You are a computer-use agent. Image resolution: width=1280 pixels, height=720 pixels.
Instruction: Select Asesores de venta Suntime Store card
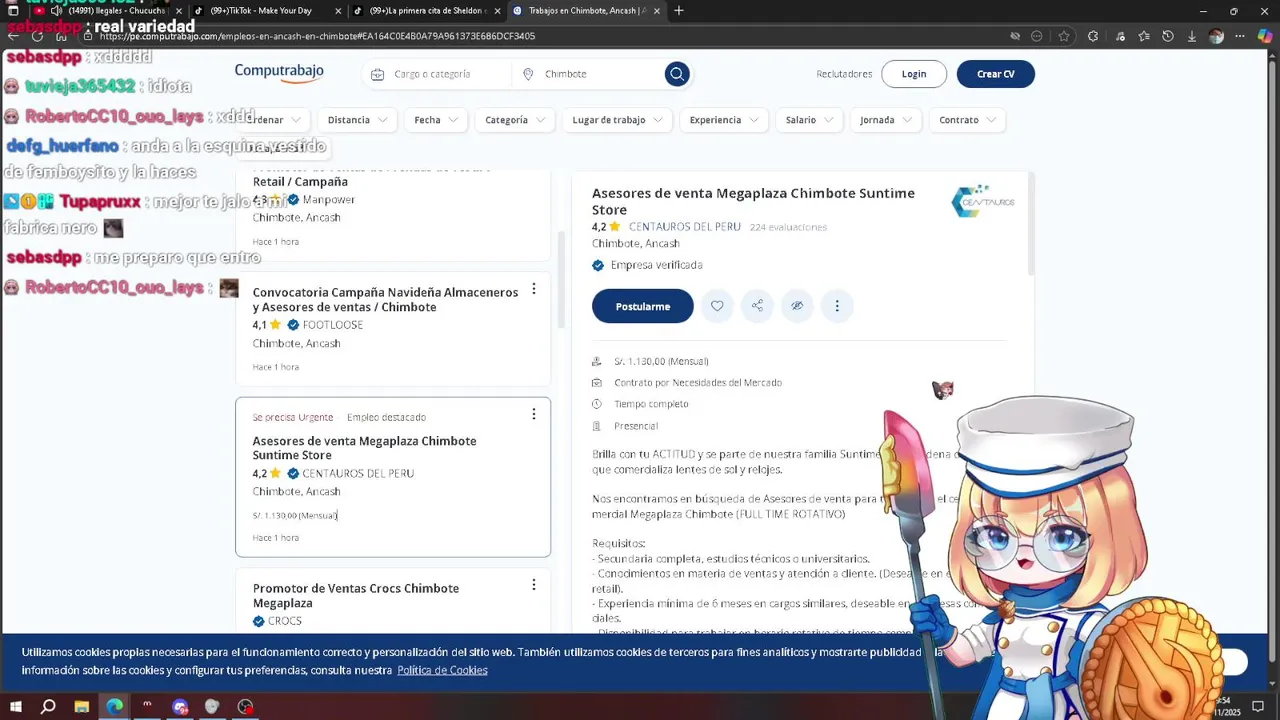393,477
